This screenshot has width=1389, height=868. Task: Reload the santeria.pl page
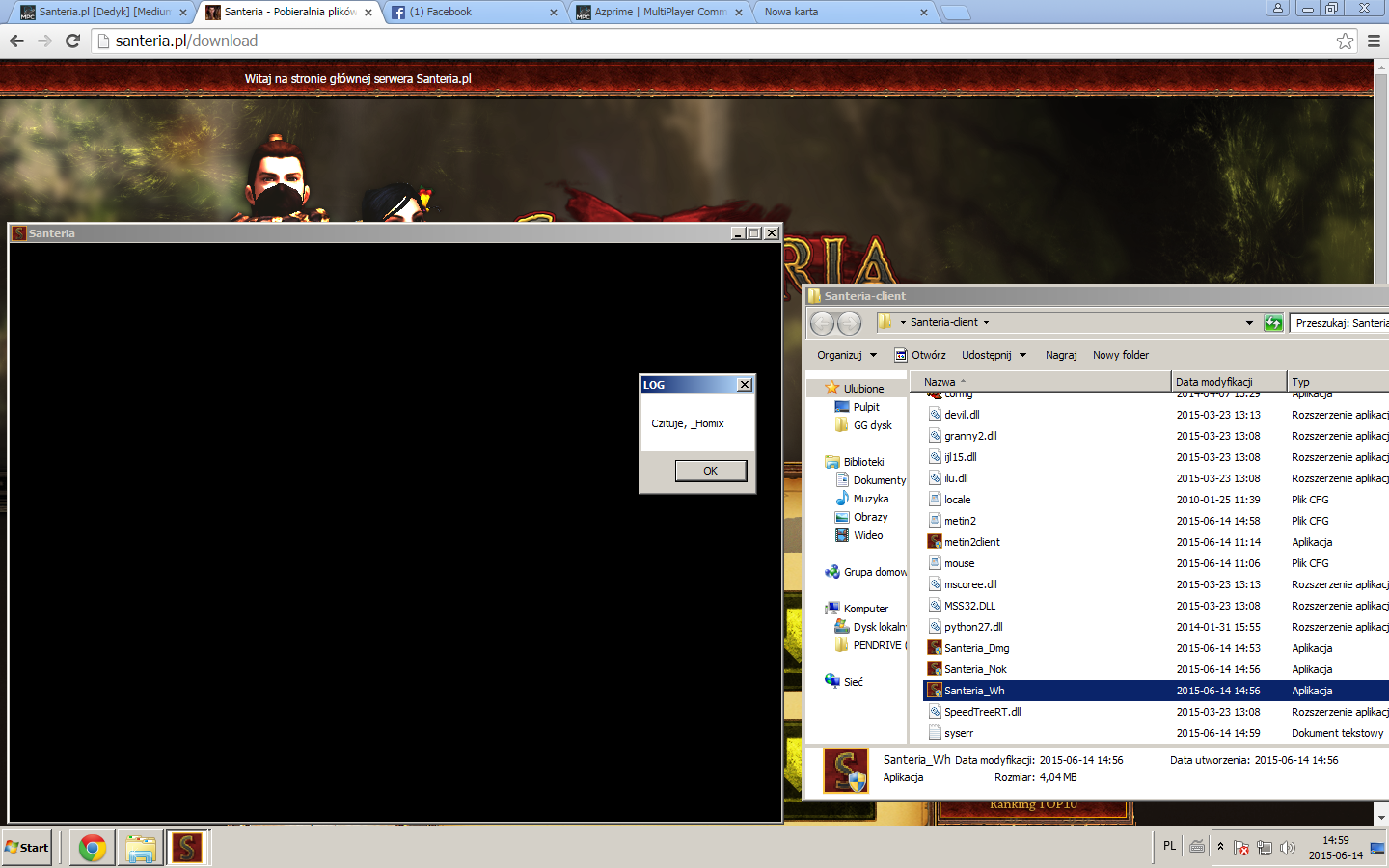(72, 41)
